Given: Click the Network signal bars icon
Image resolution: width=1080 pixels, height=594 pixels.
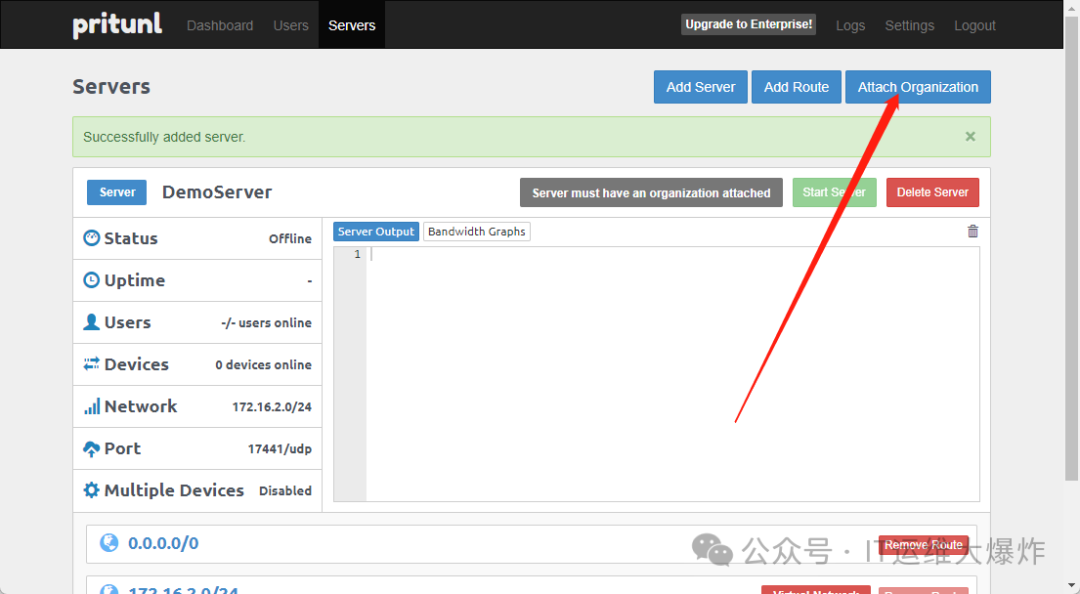Looking at the screenshot, I should [x=92, y=406].
